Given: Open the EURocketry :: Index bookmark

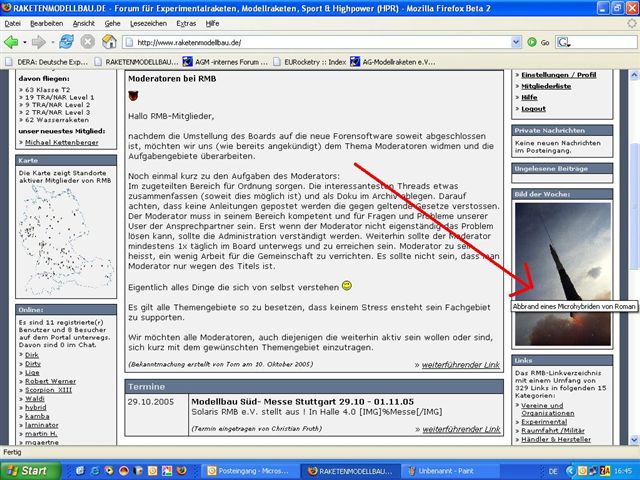Looking at the screenshot, I should [x=309, y=62].
